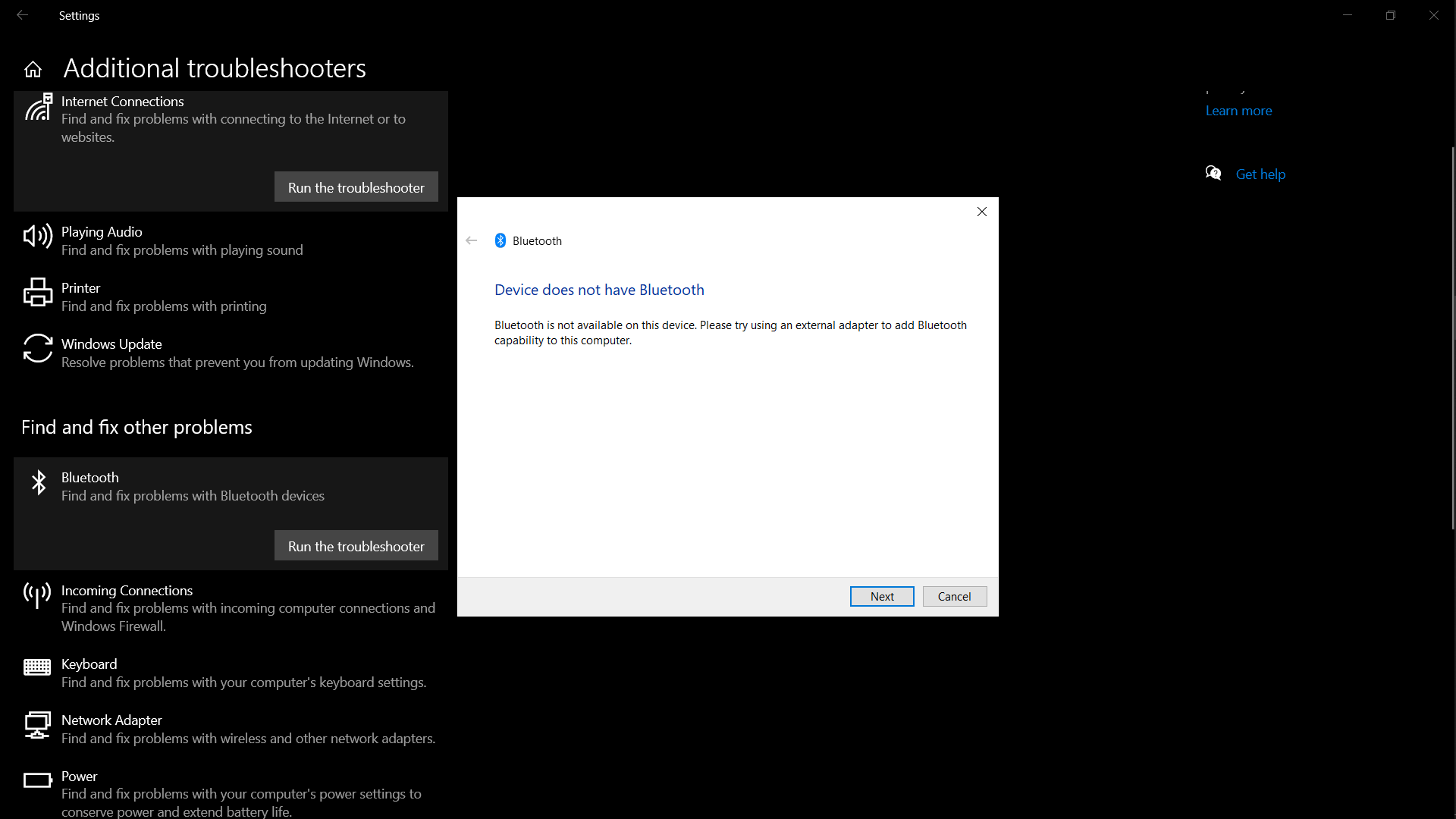Restore down the Settings window

coord(1391,15)
